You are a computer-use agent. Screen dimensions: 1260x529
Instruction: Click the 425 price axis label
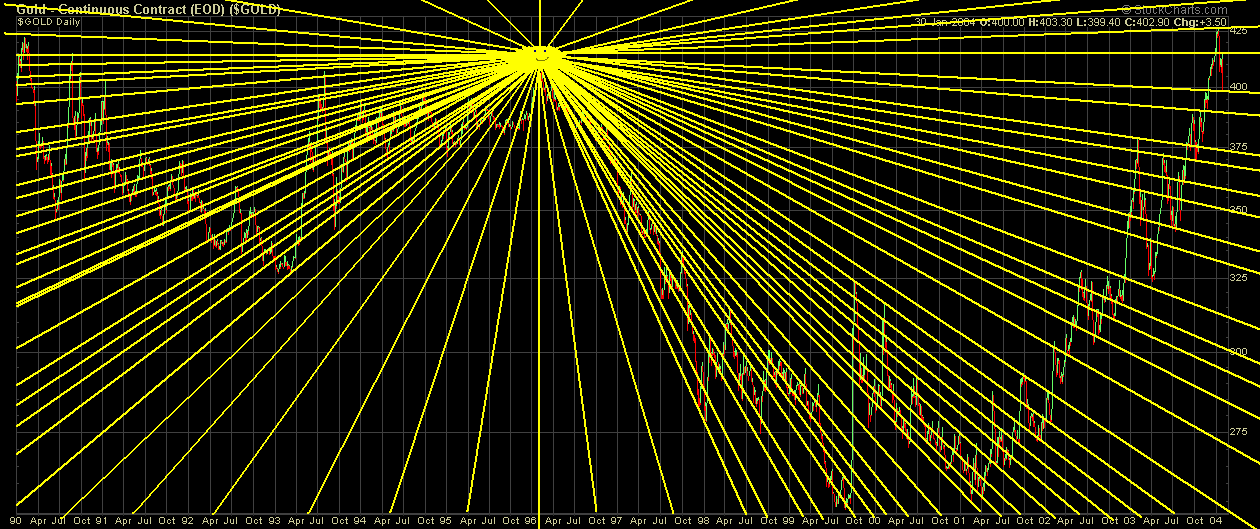(1238, 32)
